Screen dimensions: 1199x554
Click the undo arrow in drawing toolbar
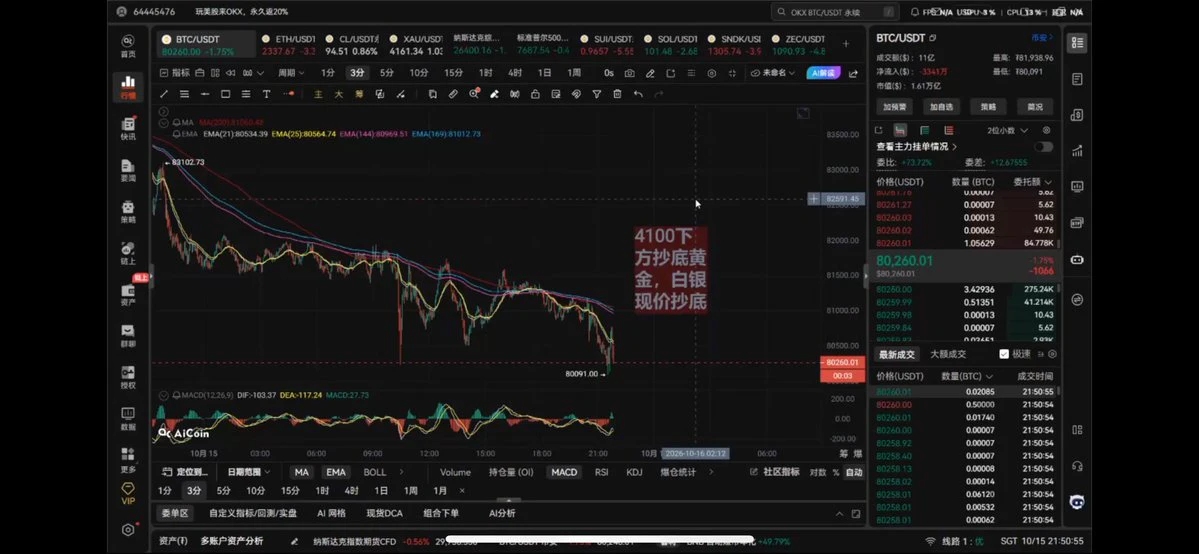tap(638, 94)
